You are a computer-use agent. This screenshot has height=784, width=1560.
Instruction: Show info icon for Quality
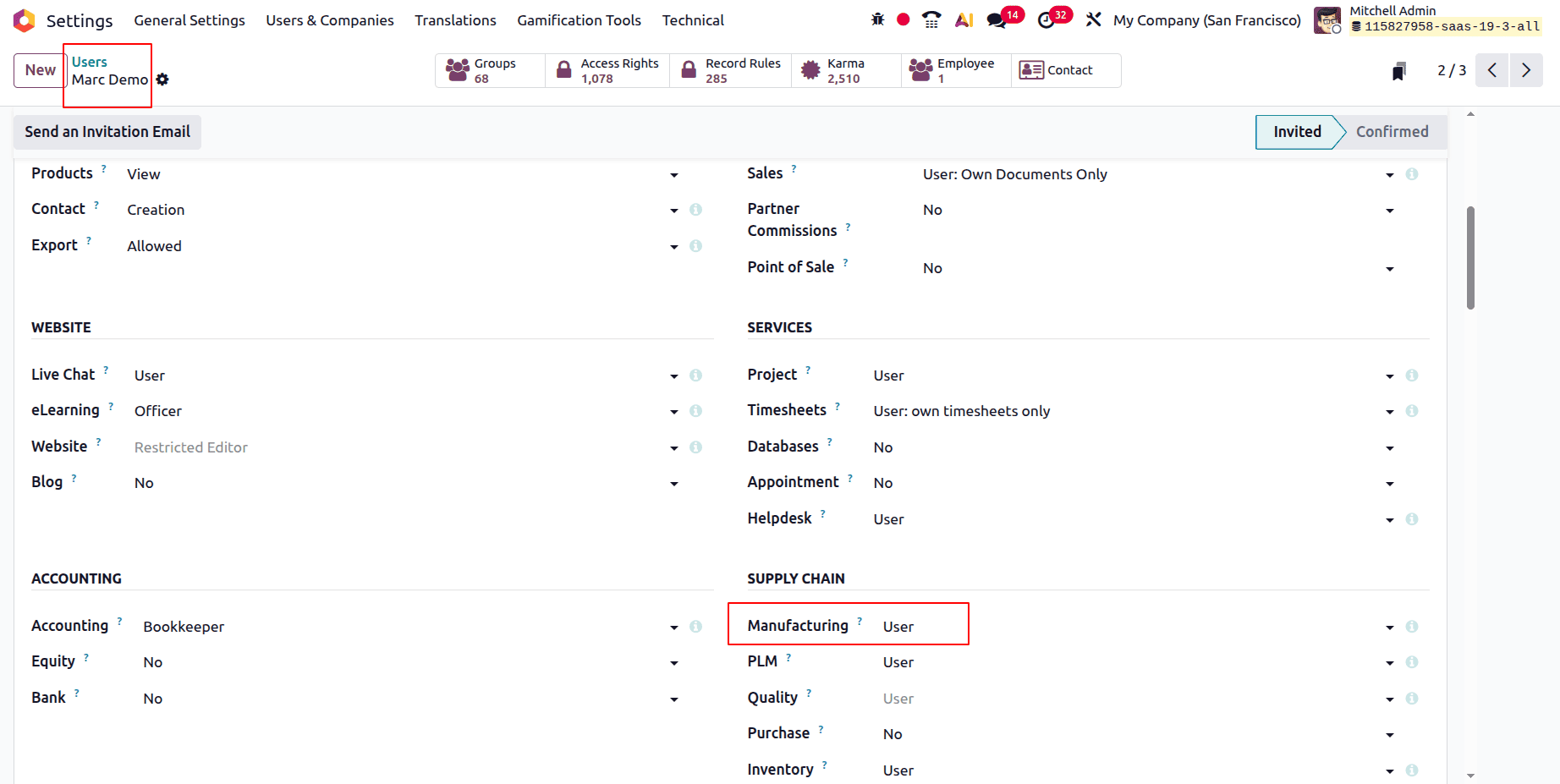pos(1411,699)
